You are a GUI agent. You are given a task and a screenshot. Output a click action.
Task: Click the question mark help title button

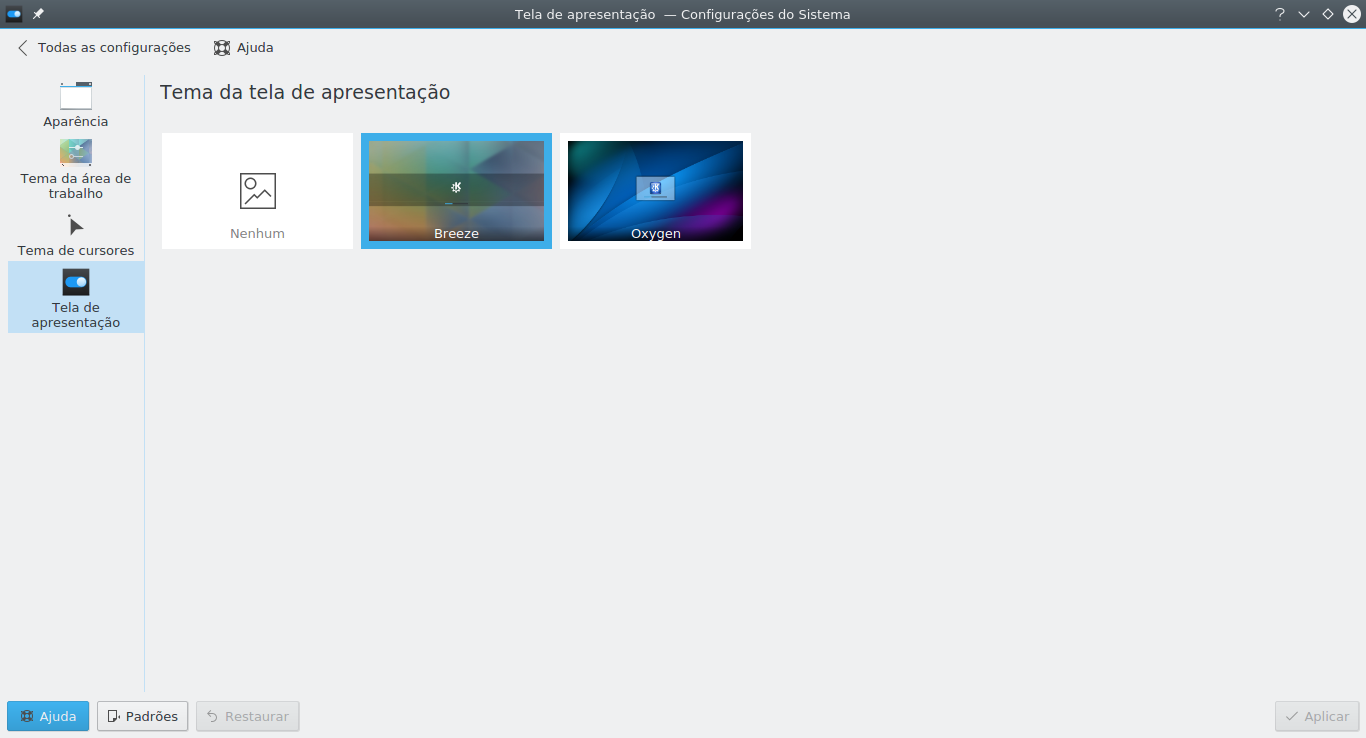[x=1279, y=14]
